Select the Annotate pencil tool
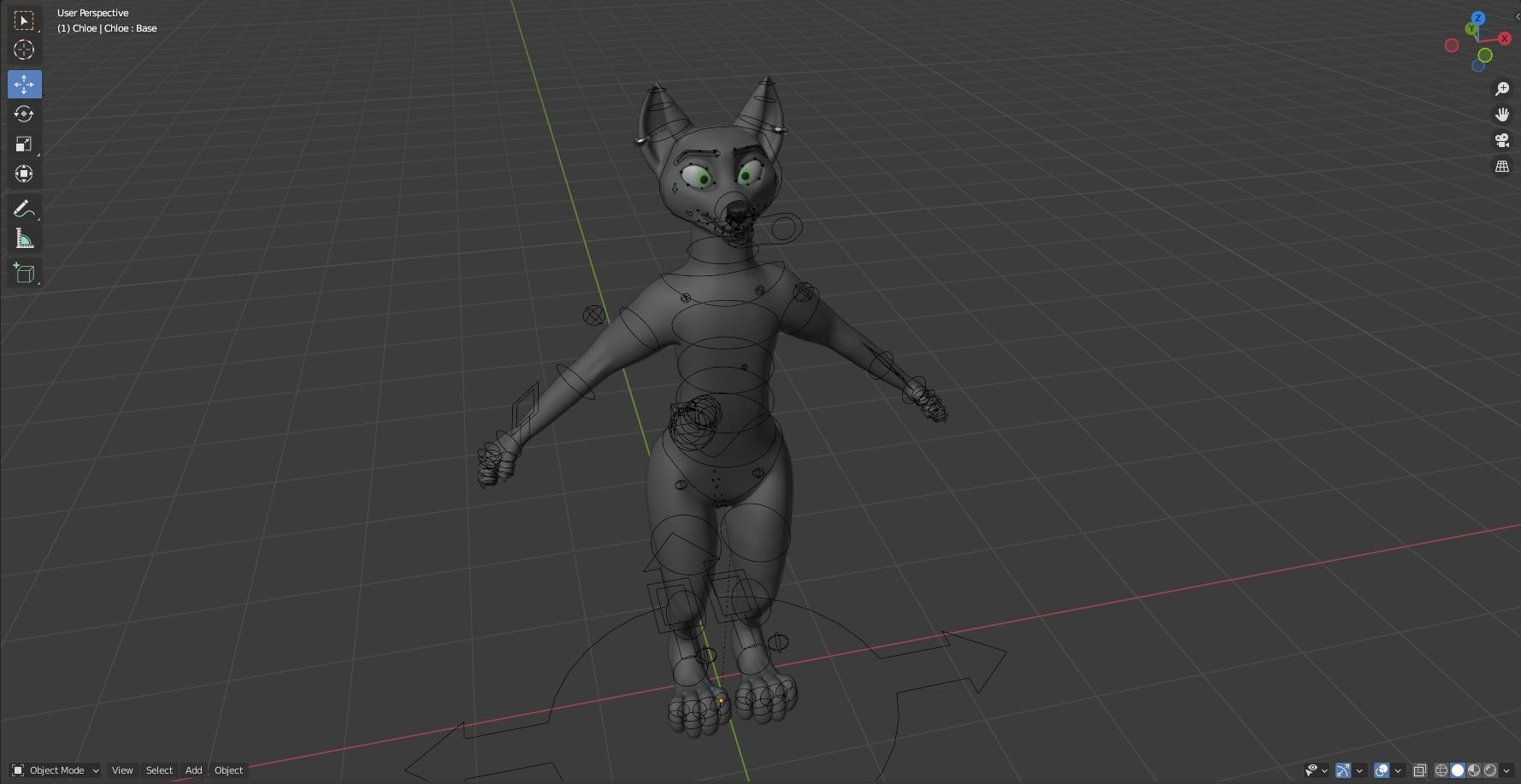 tap(24, 209)
